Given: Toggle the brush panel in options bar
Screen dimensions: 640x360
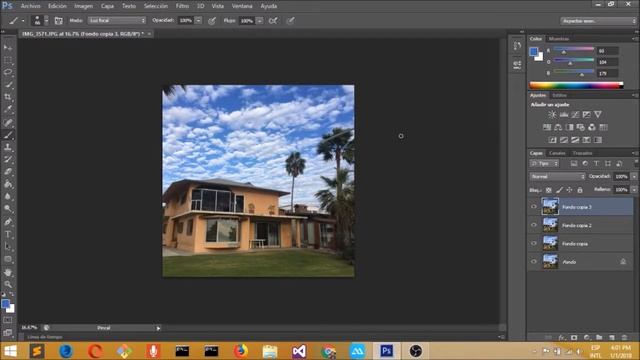Looking at the screenshot, I should pyautogui.click(x=58, y=20).
